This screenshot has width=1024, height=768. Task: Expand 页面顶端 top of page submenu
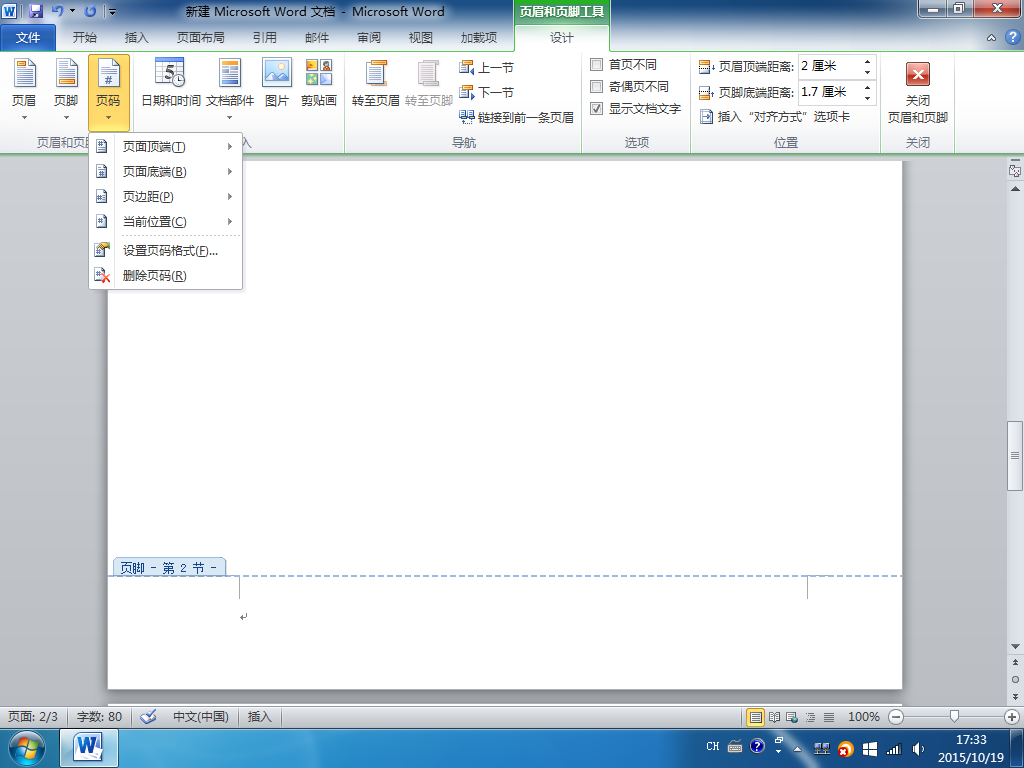165,147
